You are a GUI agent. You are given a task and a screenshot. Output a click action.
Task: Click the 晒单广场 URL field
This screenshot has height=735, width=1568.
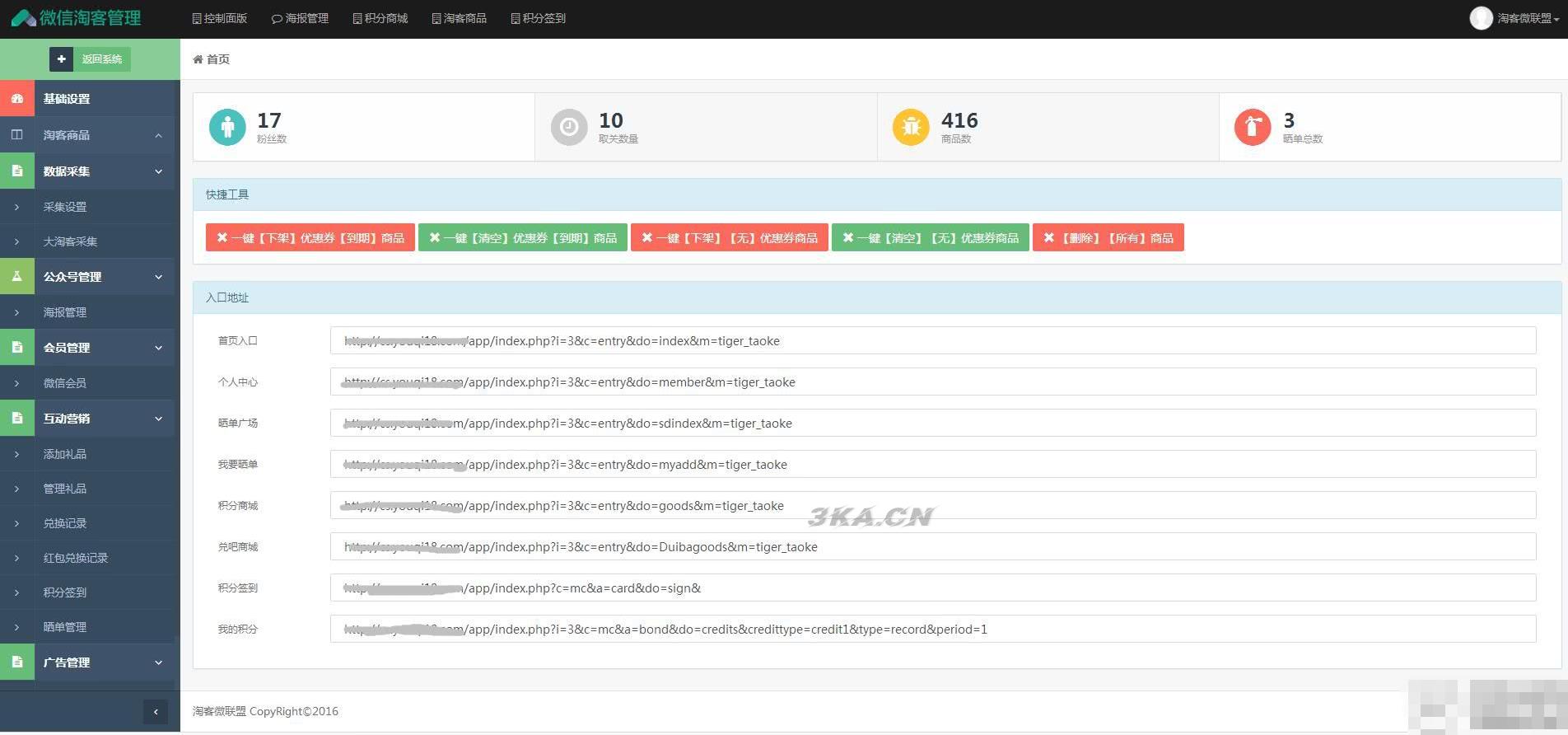click(x=933, y=423)
